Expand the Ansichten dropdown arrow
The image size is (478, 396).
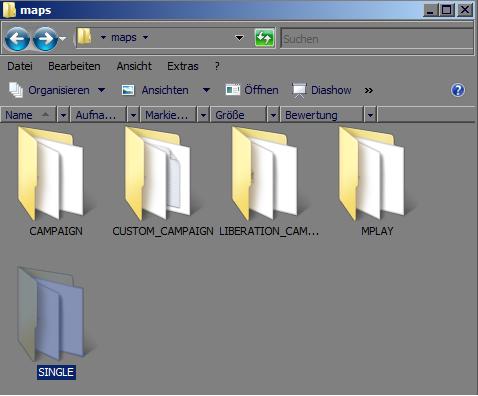point(207,90)
